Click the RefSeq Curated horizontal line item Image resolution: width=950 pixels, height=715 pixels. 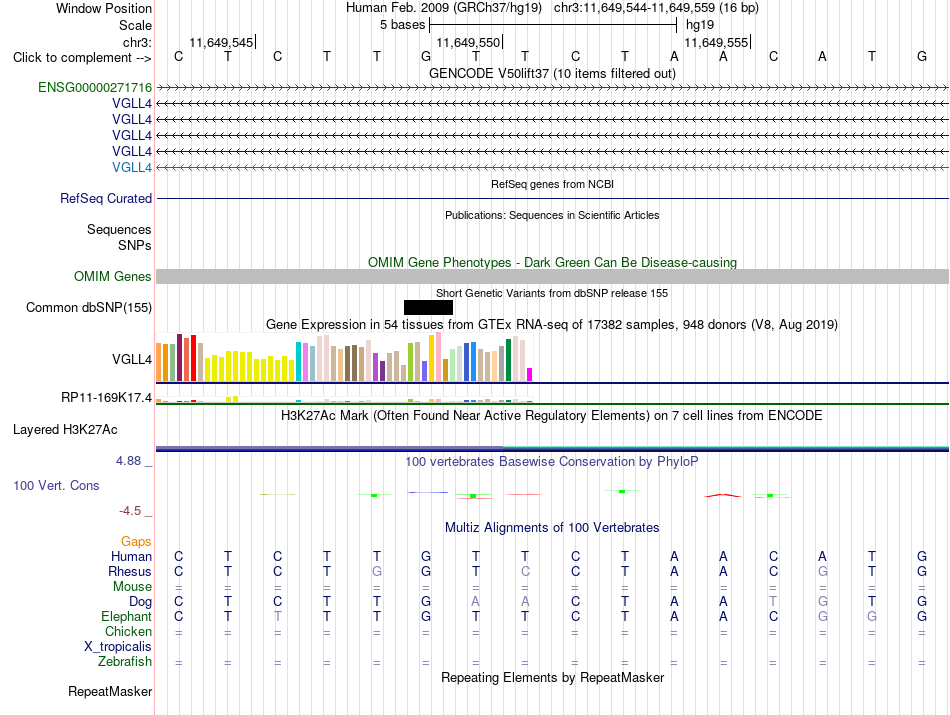coord(552,198)
